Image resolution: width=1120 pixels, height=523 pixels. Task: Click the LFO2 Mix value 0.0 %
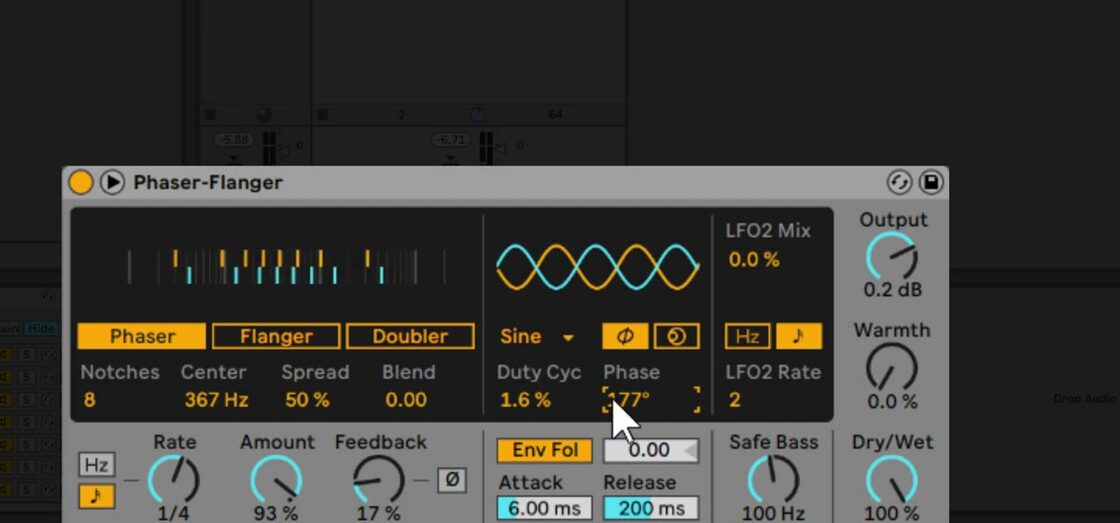click(754, 260)
